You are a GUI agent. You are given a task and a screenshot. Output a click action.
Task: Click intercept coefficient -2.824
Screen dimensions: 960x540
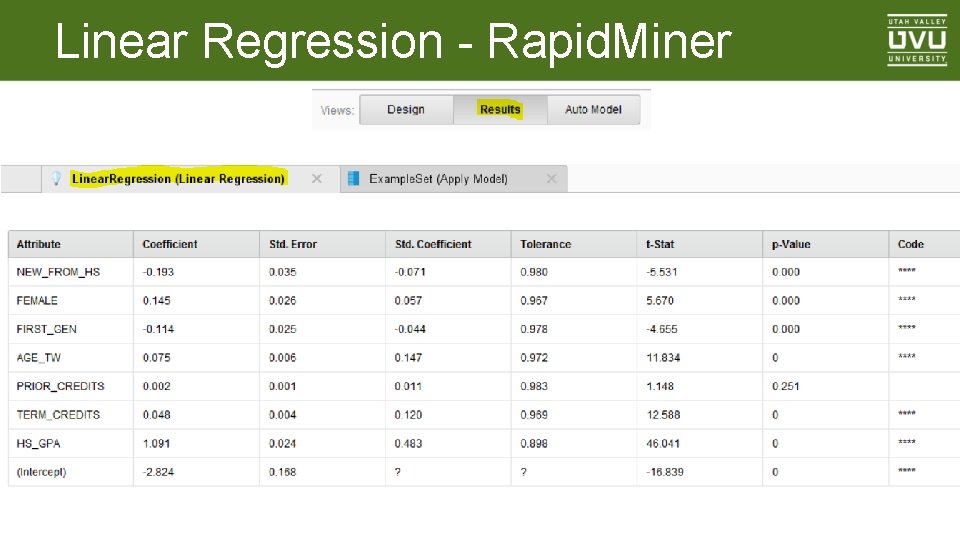point(158,472)
